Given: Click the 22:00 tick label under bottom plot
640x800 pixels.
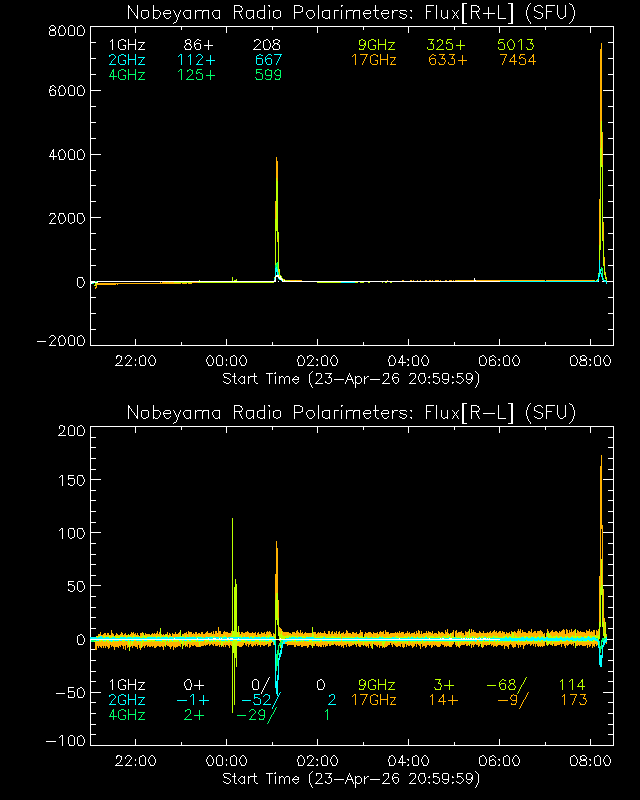Looking at the screenshot, I should [135, 762].
